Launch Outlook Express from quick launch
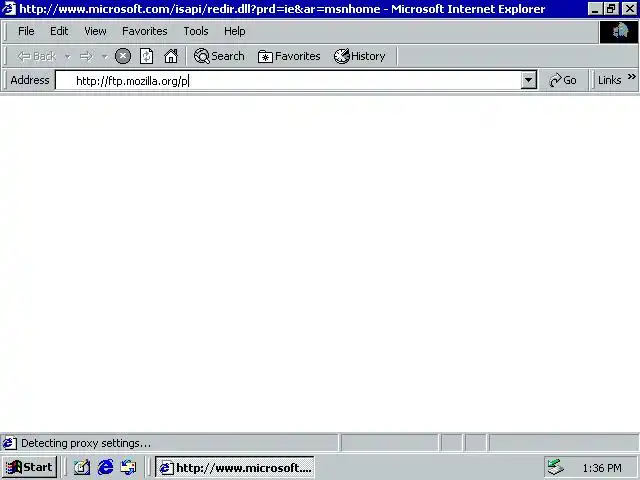Screen dimensions: 640x480 click(x=129, y=467)
